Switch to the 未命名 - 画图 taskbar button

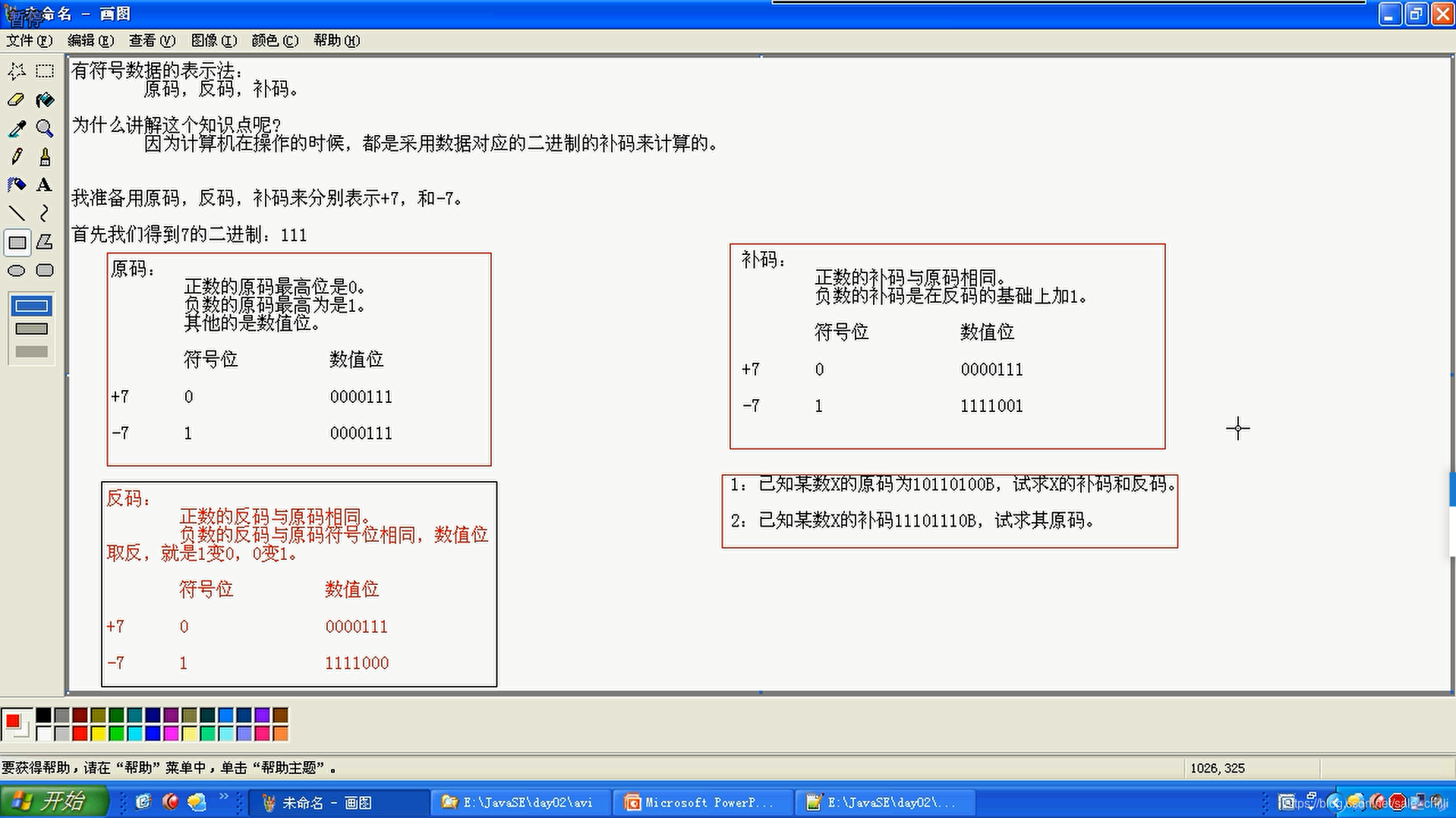coord(338,802)
